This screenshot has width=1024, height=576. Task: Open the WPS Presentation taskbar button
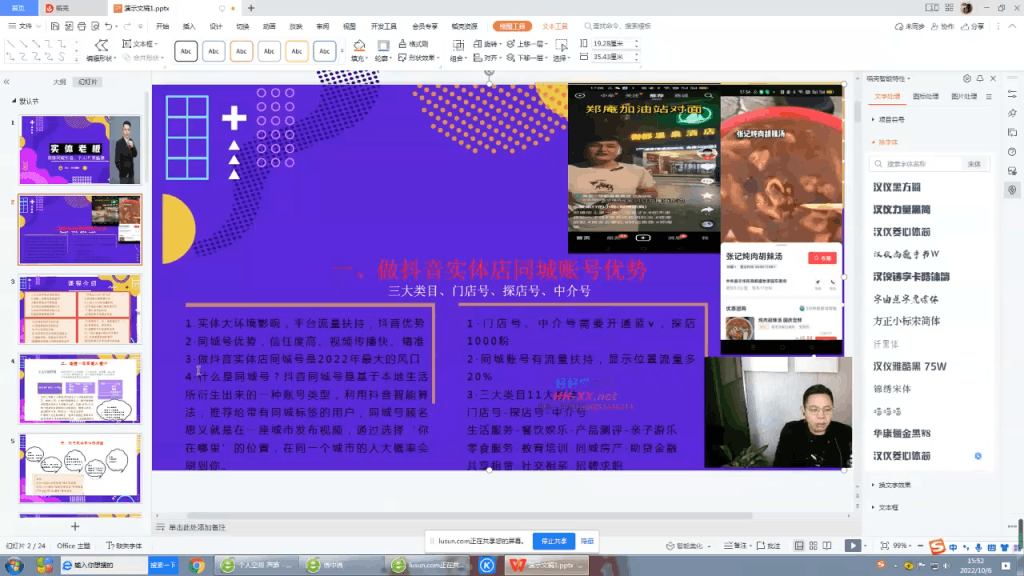pos(546,565)
